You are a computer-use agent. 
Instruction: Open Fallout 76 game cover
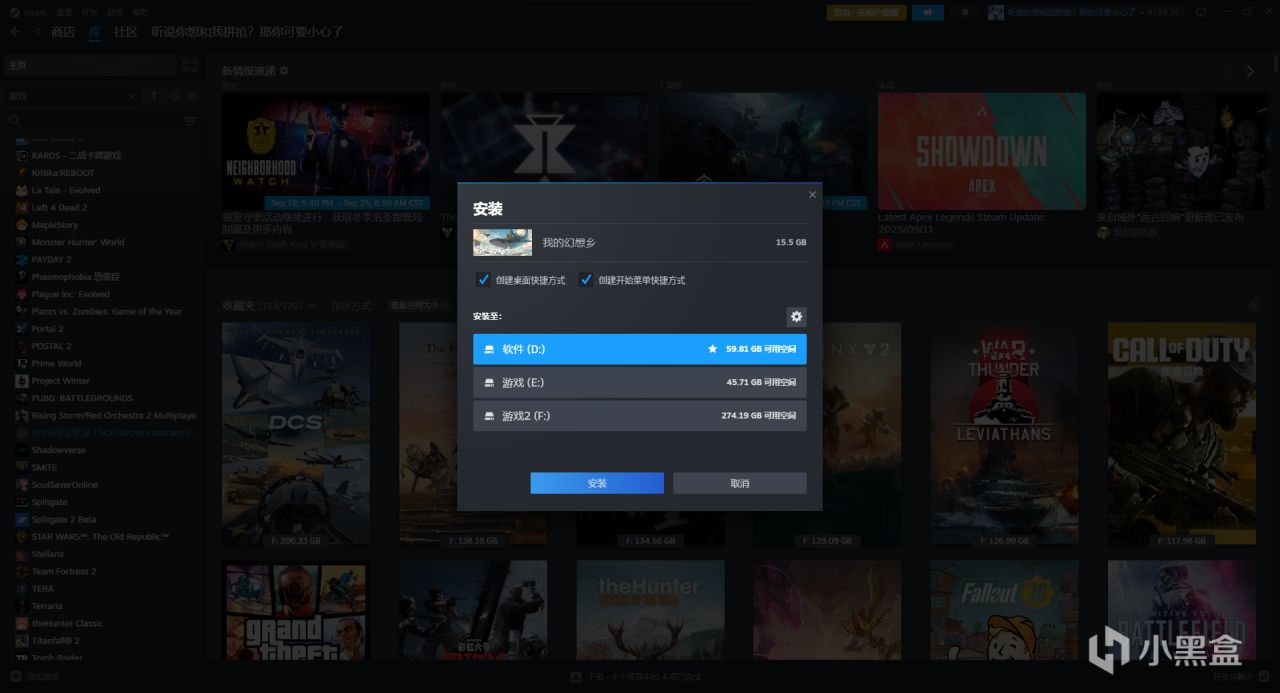1005,610
